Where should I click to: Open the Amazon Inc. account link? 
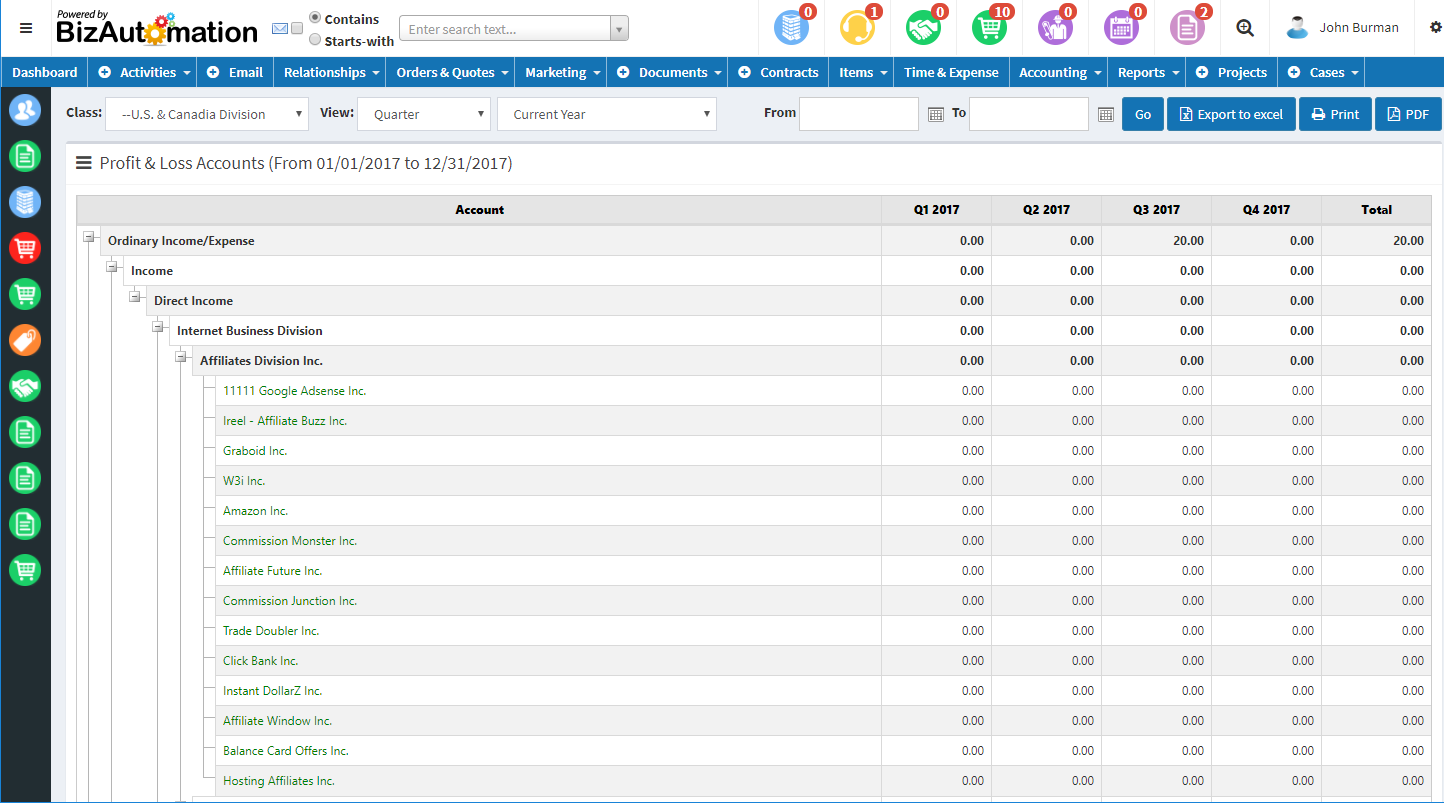[255, 511]
